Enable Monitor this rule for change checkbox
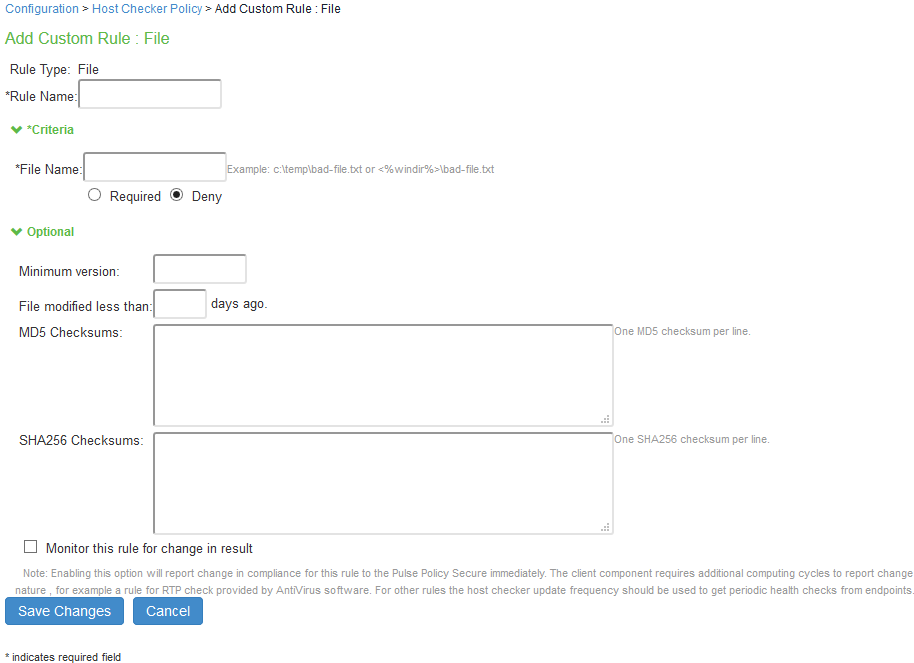 (x=30, y=546)
